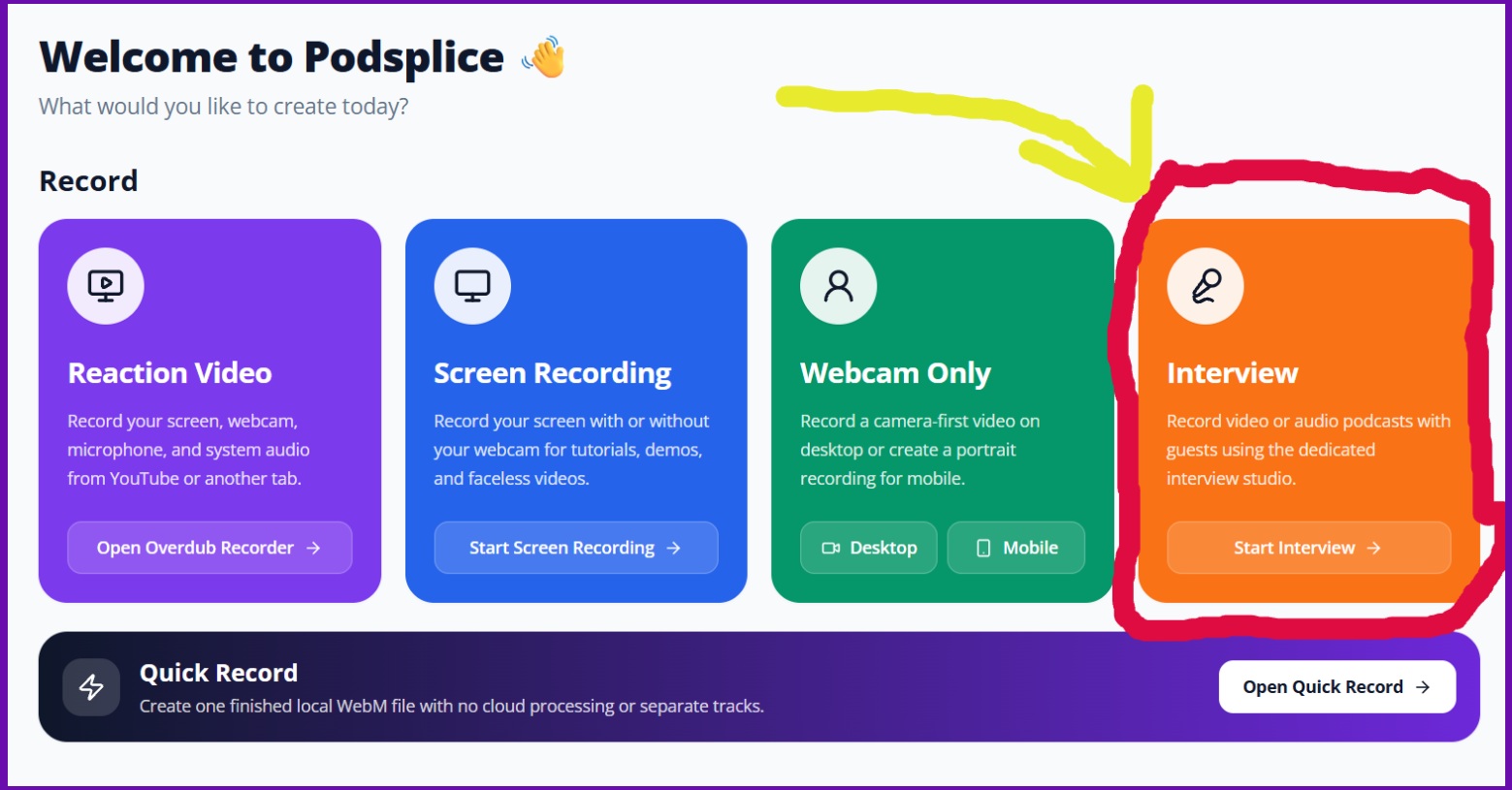Click the "Quick Record" banner heading

coord(218,673)
